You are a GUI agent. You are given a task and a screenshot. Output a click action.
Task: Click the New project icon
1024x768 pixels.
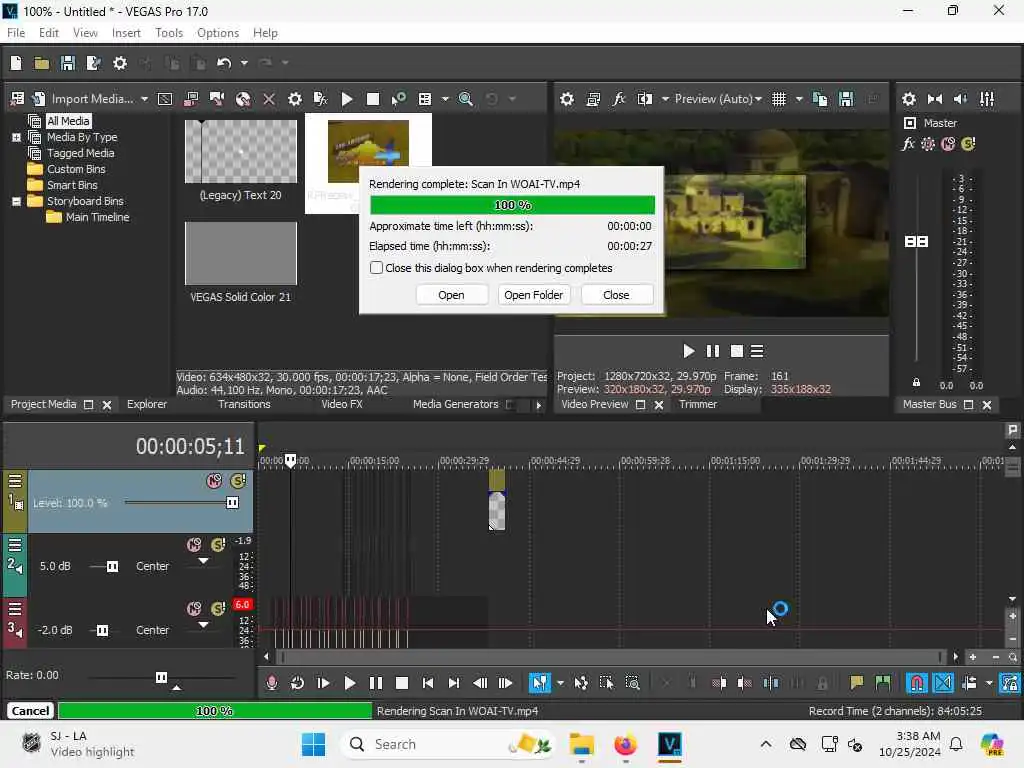coord(16,63)
